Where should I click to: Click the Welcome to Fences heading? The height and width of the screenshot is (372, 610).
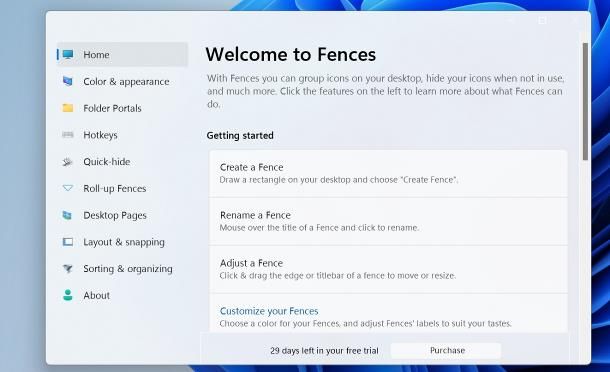click(291, 54)
